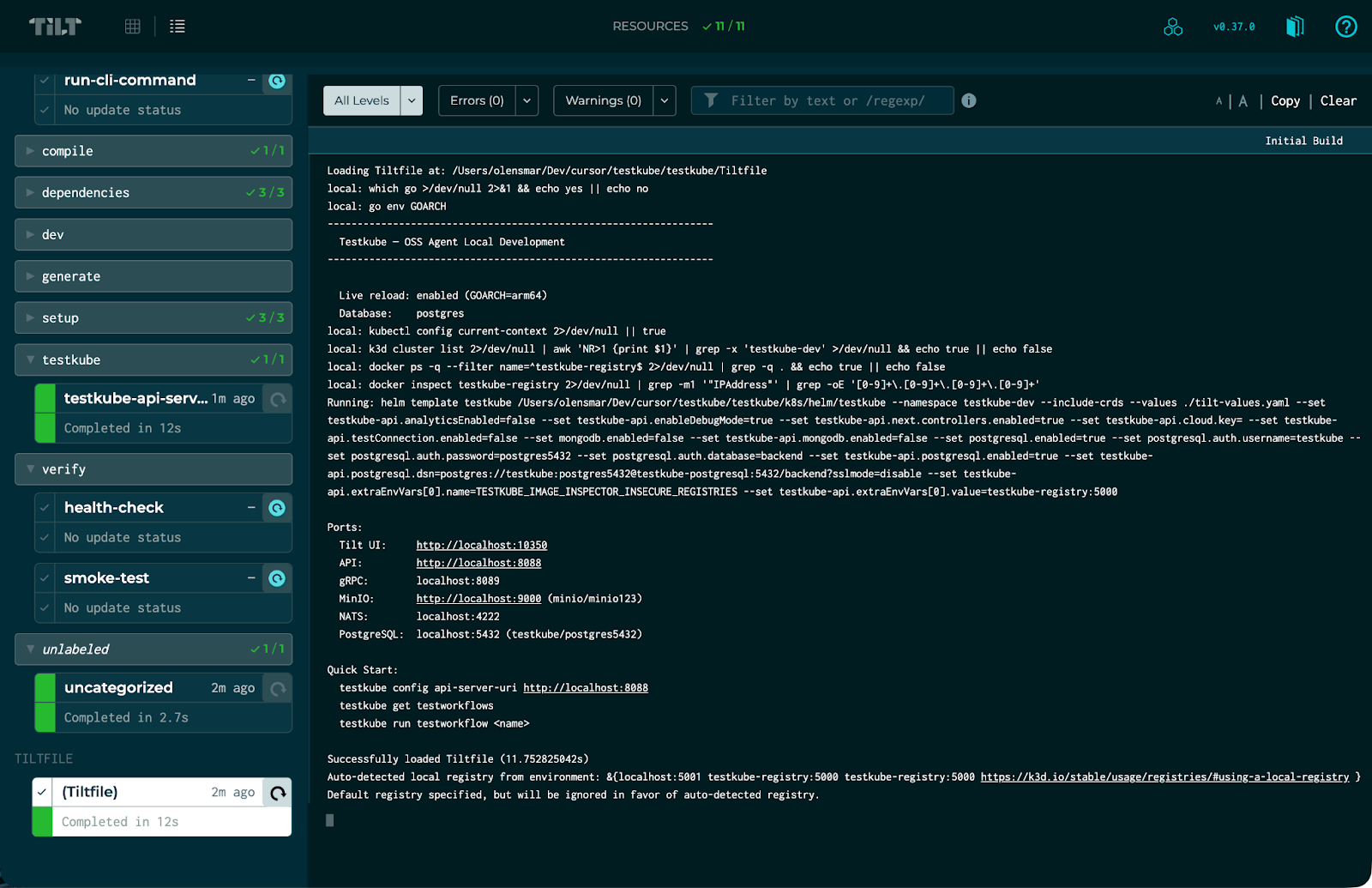Screen dimensions: 1372x888
Task: Click RESOURCES 11/11 status summary
Action: tap(678, 27)
